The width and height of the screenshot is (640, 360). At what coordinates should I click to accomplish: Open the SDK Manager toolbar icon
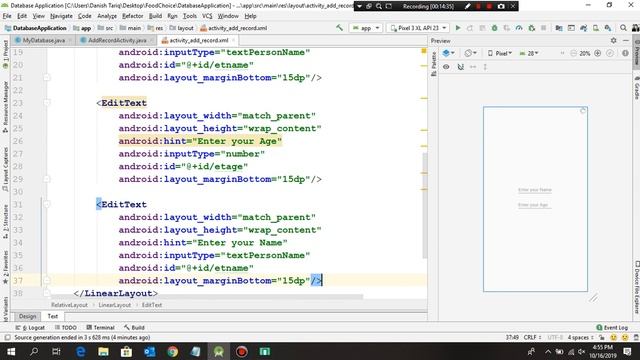[608, 28]
